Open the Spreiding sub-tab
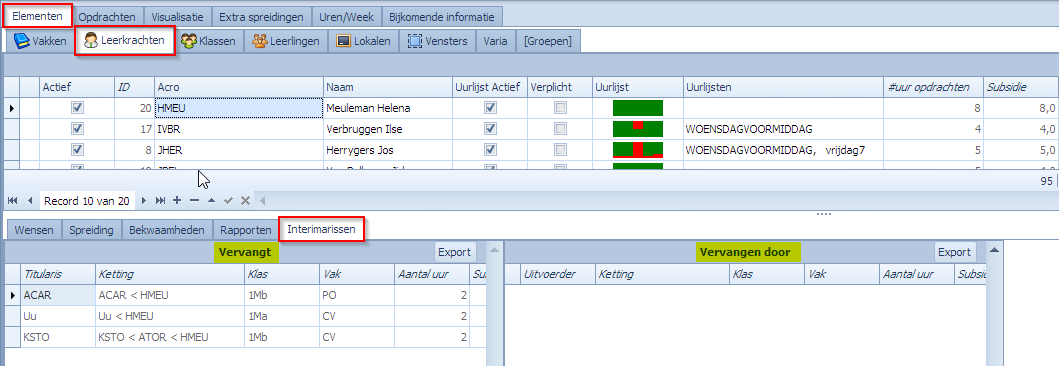Image resolution: width=1059 pixels, height=366 pixels. [x=91, y=230]
